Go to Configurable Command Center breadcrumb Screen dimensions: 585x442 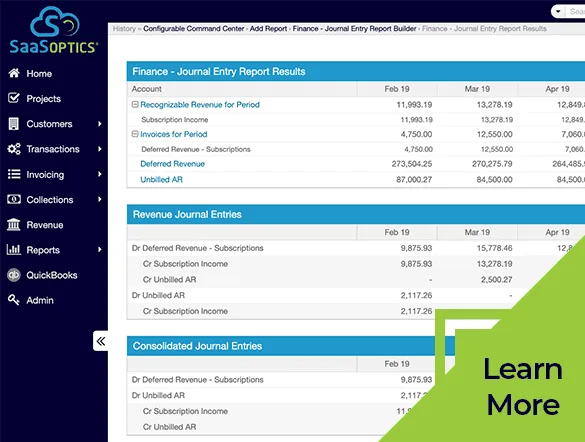194,29
